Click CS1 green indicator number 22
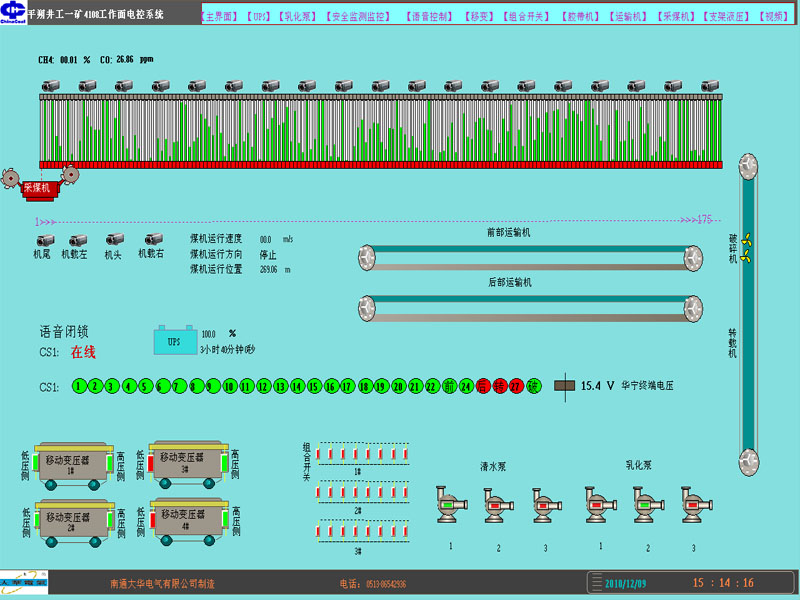The width and height of the screenshot is (800, 600). click(432, 386)
